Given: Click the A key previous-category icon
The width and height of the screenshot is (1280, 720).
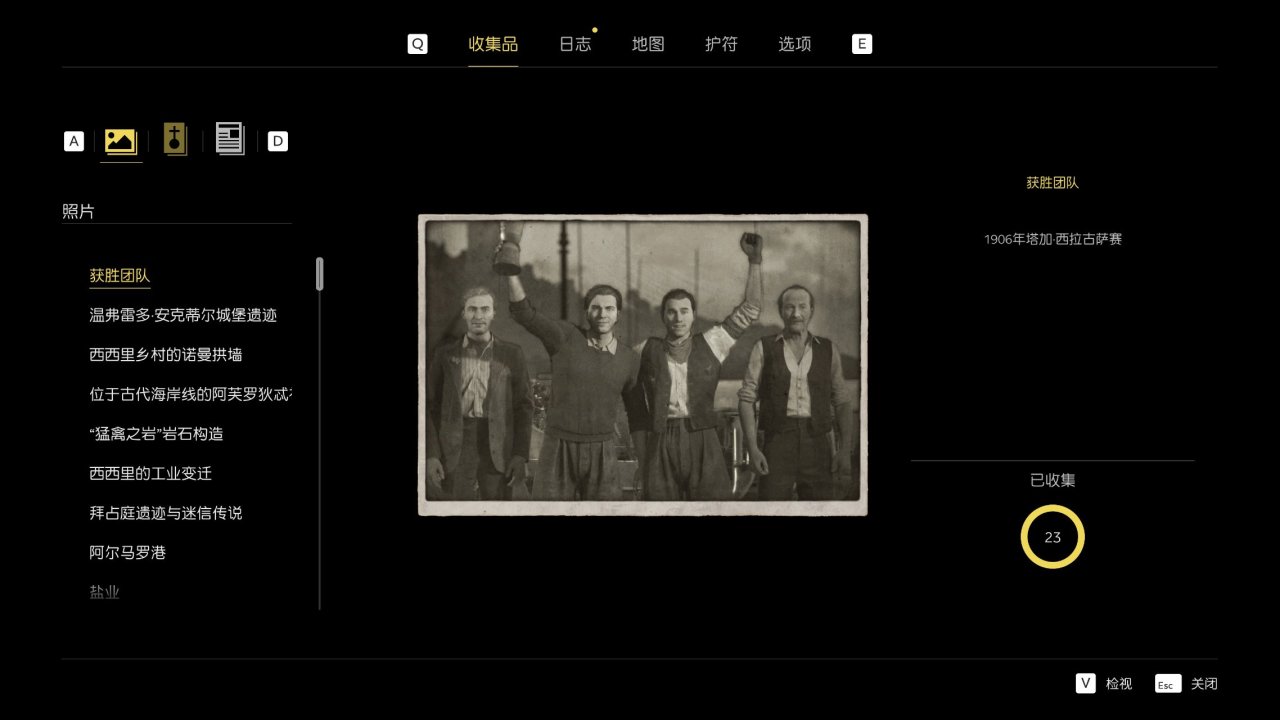Looking at the screenshot, I should pos(74,141).
